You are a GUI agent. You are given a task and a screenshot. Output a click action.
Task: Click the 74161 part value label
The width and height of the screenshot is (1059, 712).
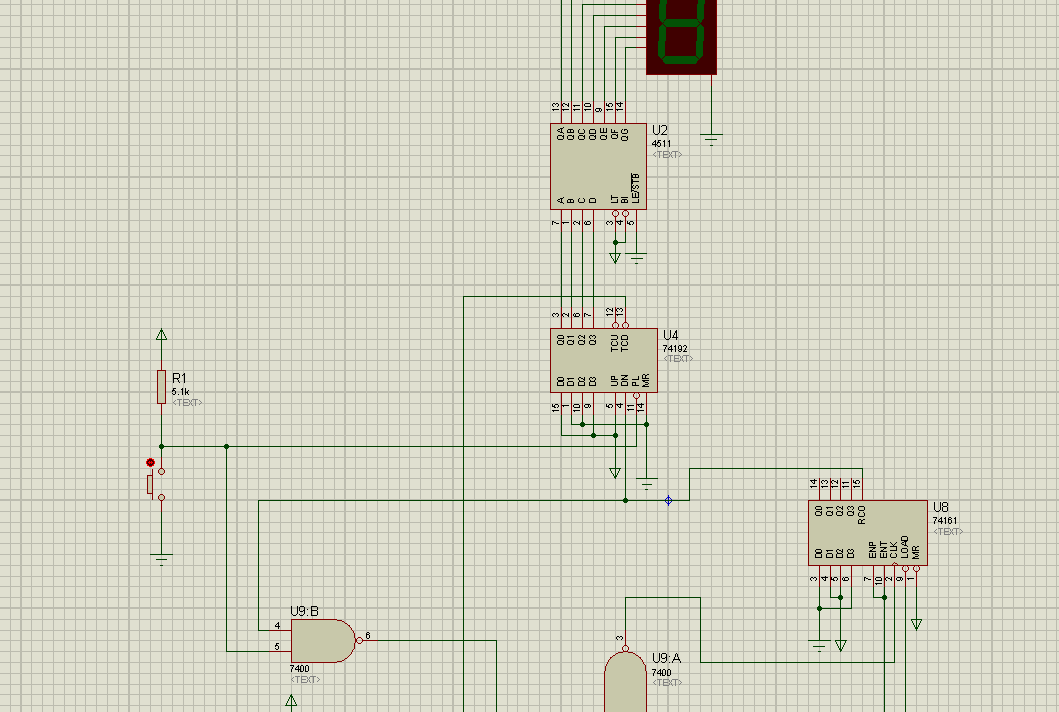[945, 521]
